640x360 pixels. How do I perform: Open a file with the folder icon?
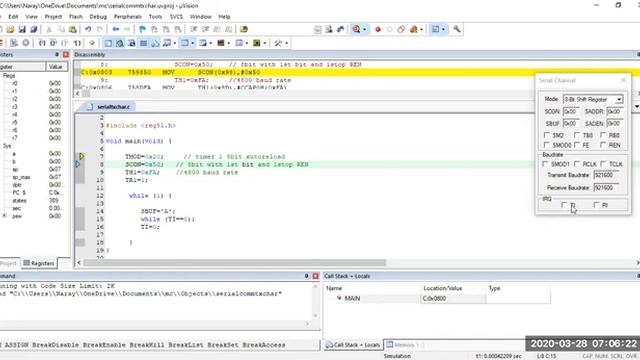(10, 29)
